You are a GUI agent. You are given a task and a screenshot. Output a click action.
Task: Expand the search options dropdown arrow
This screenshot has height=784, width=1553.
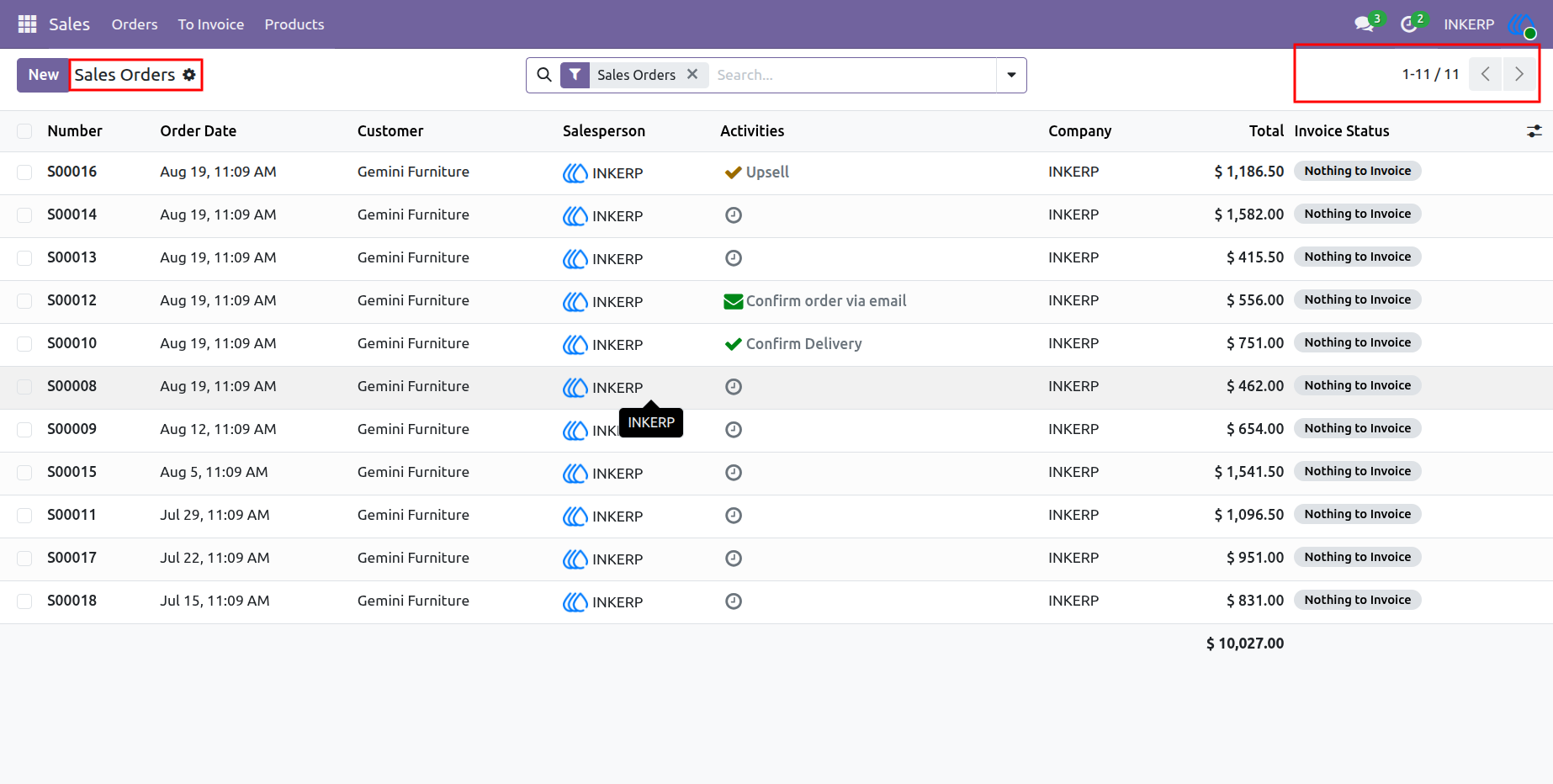[1011, 75]
